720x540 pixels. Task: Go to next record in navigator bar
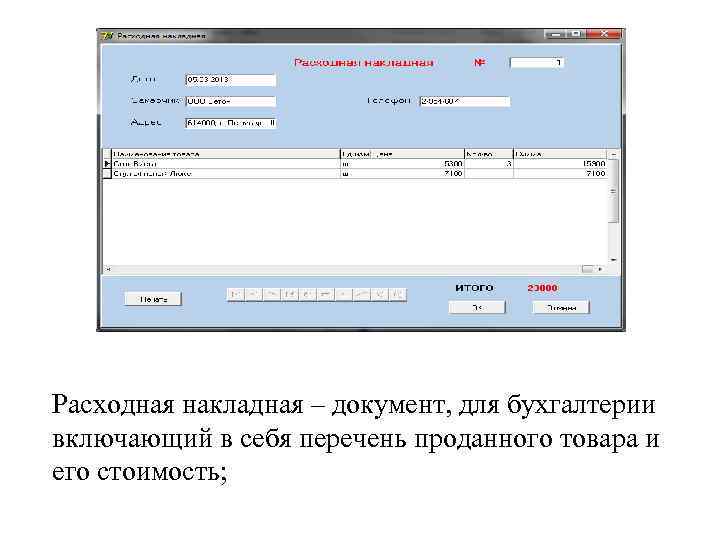pos(271,294)
